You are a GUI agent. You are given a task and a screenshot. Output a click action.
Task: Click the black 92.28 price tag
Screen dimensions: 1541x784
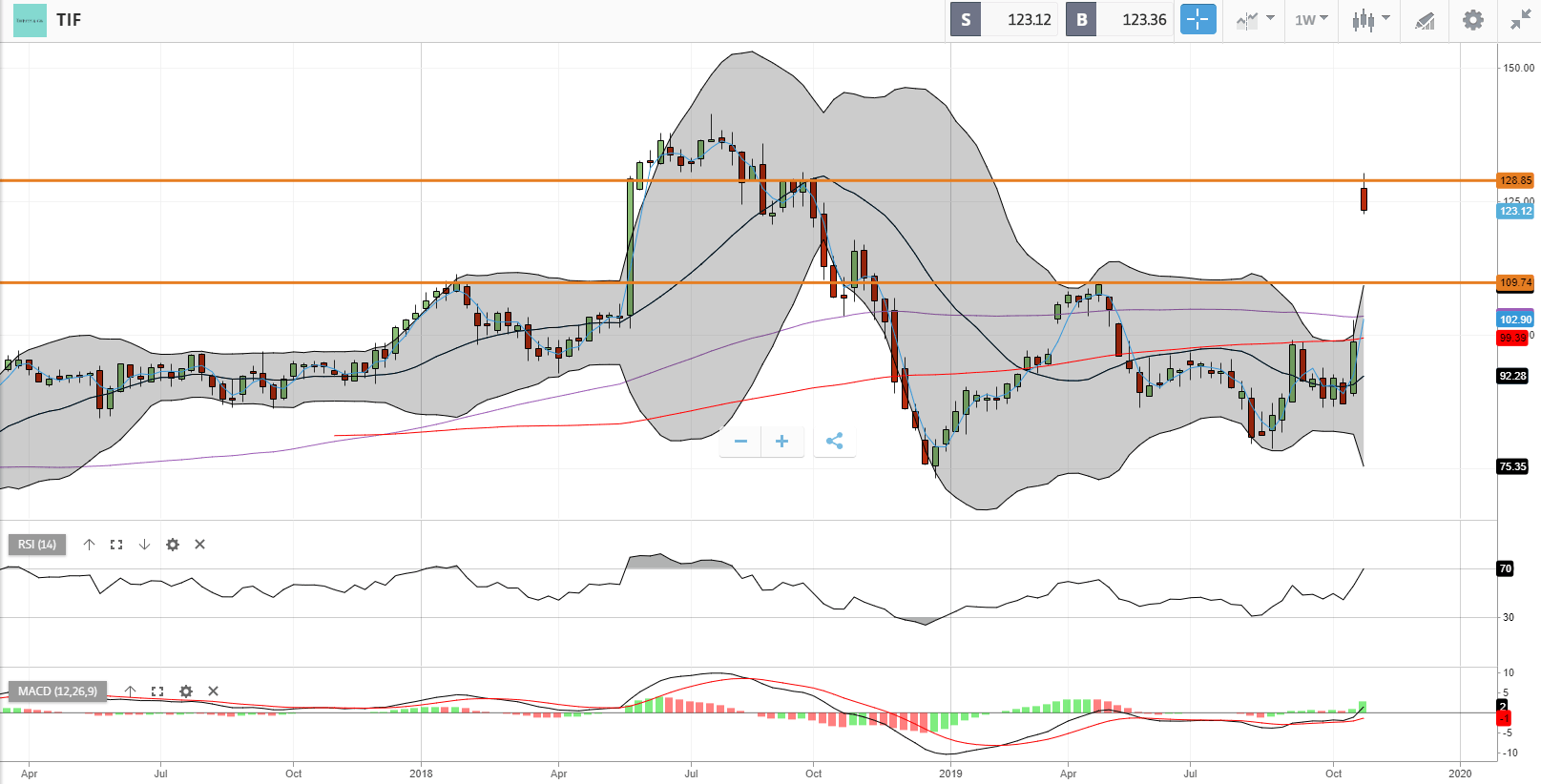(1512, 376)
